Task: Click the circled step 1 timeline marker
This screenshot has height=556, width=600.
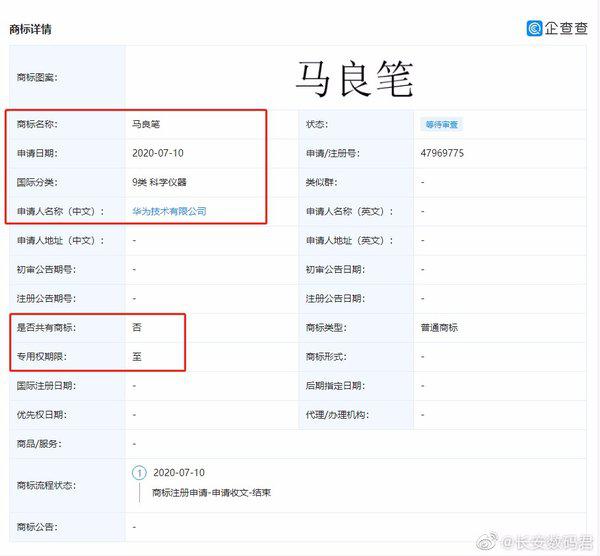Action: coord(139,473)
